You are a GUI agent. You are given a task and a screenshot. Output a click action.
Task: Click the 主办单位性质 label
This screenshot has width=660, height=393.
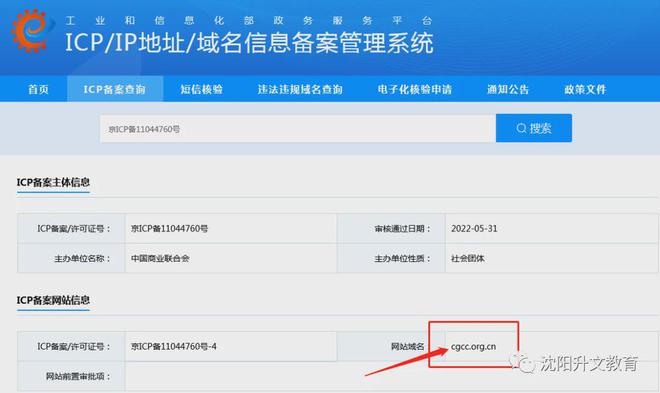coord(403,258)
